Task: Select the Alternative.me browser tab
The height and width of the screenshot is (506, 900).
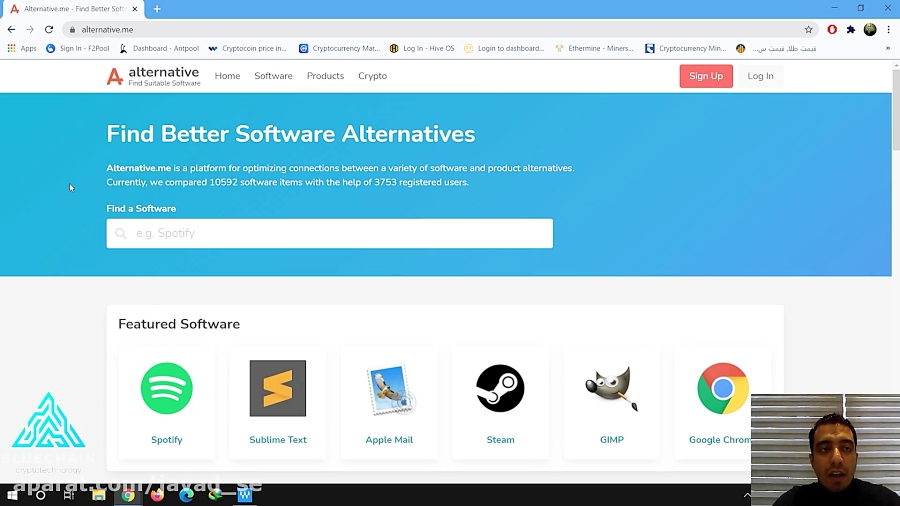Action: tap(73, 9)
